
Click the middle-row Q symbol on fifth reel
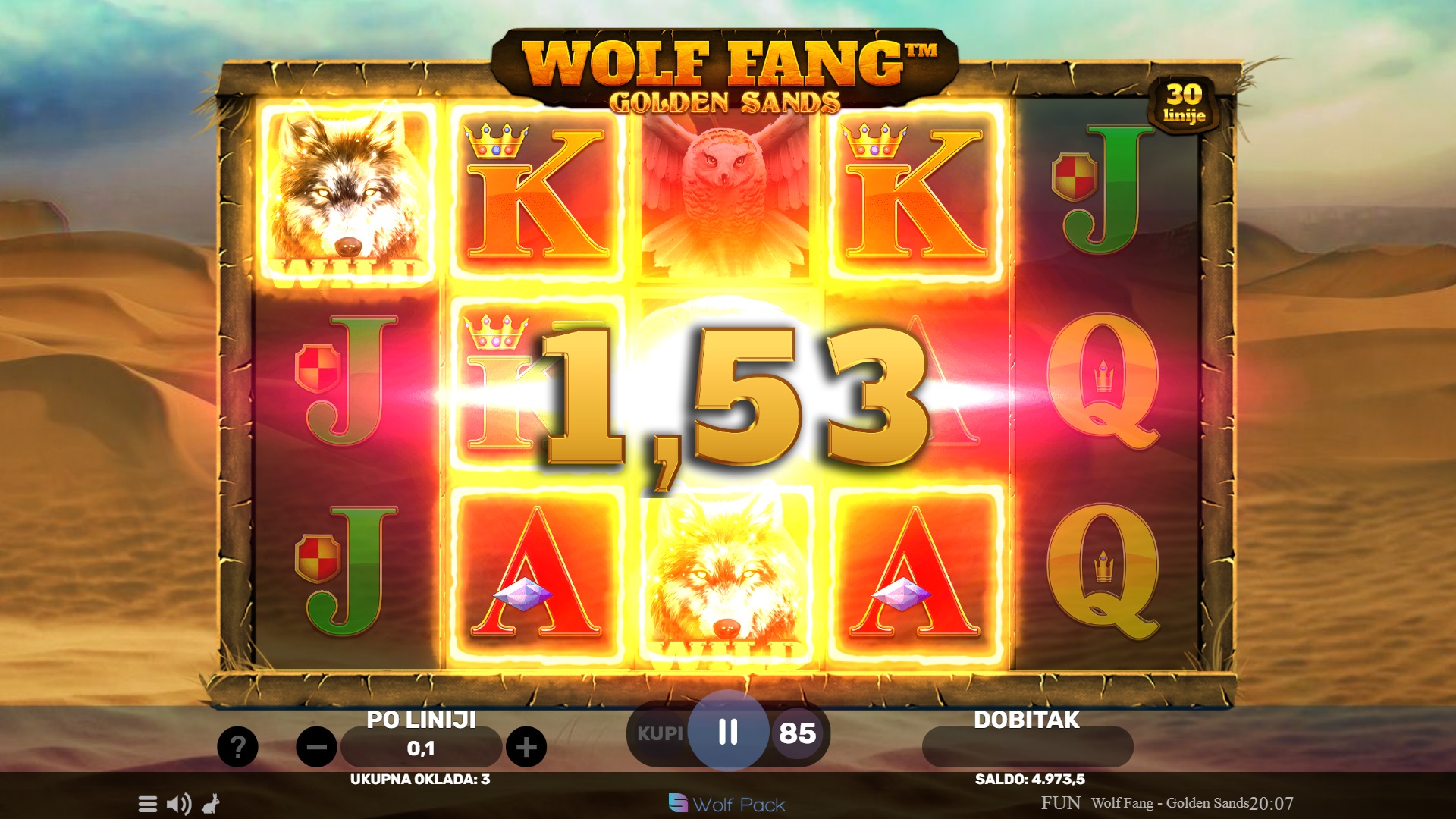pyautogui.click(x=1103, y=383)
